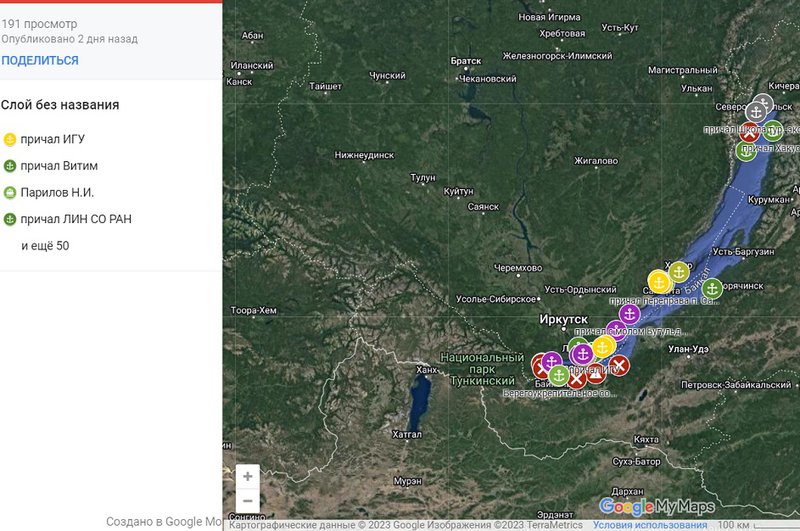Screen dimensions: 800x531
Task: Click red X marker right of причал ИГУ label
Action: point(619,366)
